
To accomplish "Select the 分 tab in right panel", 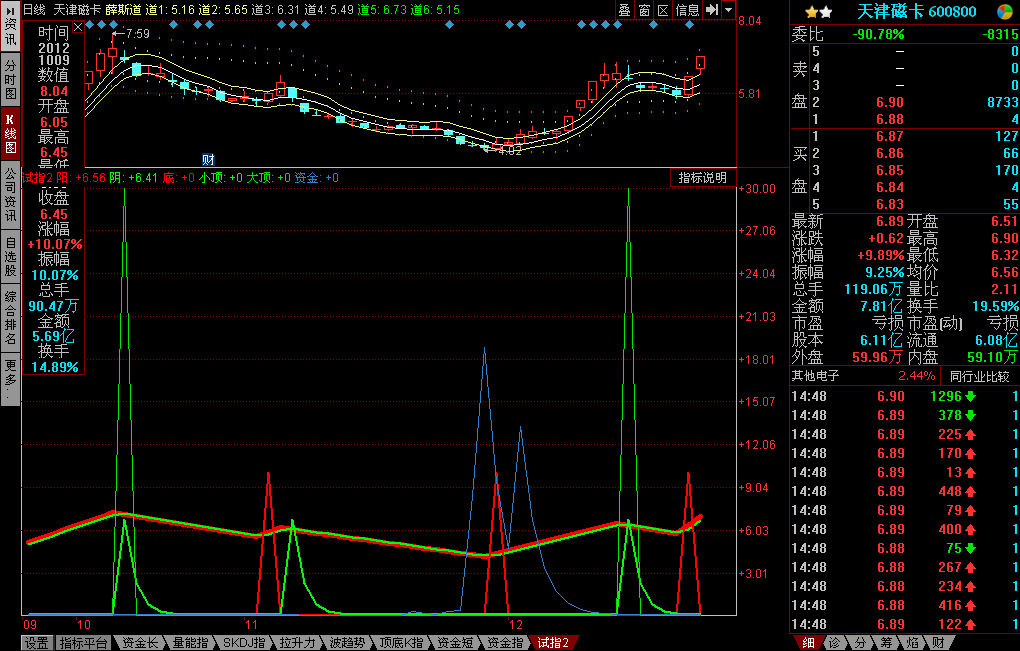I will [x=860, y=643].
